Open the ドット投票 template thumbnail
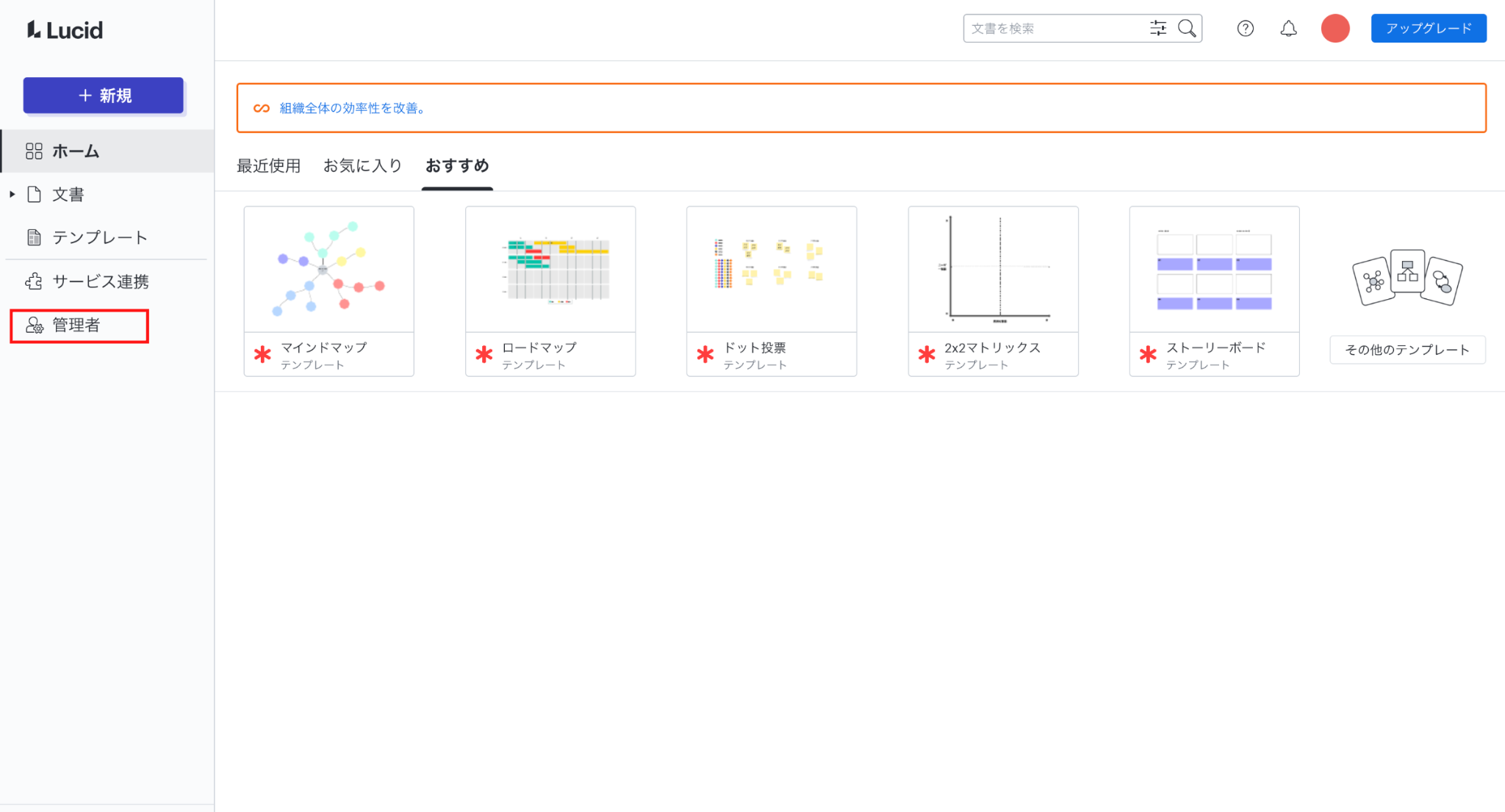 pyautogui.click(x=772, y=270)
